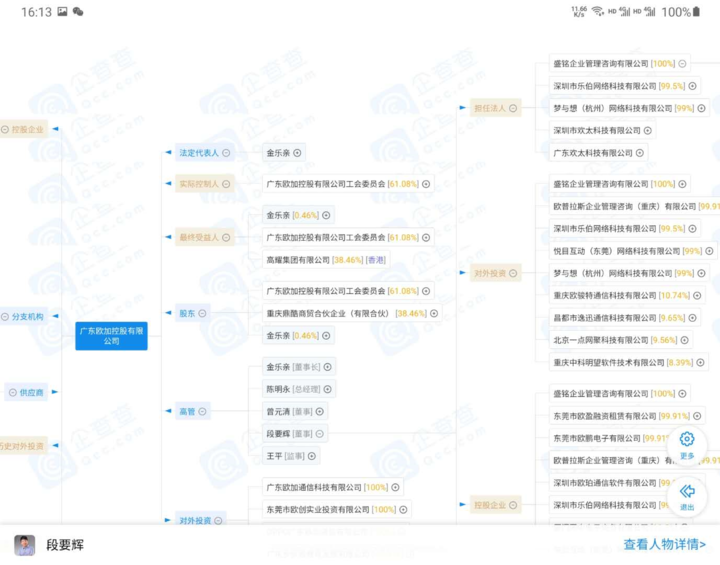Expand 东莞市欧盈融资租赁 99.91% node
Screen dimensions: 720x565
tap(697, 416)
